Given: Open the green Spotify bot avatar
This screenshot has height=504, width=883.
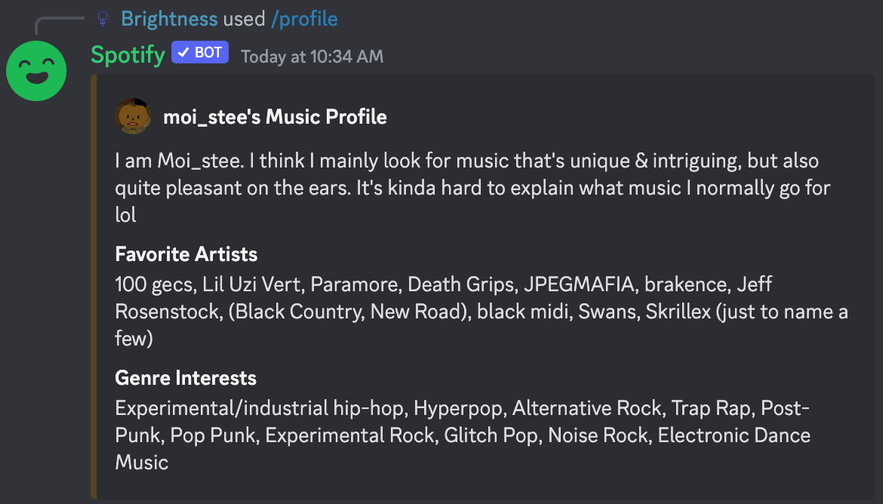Looking at the screenshot, I should click(37, 71).
